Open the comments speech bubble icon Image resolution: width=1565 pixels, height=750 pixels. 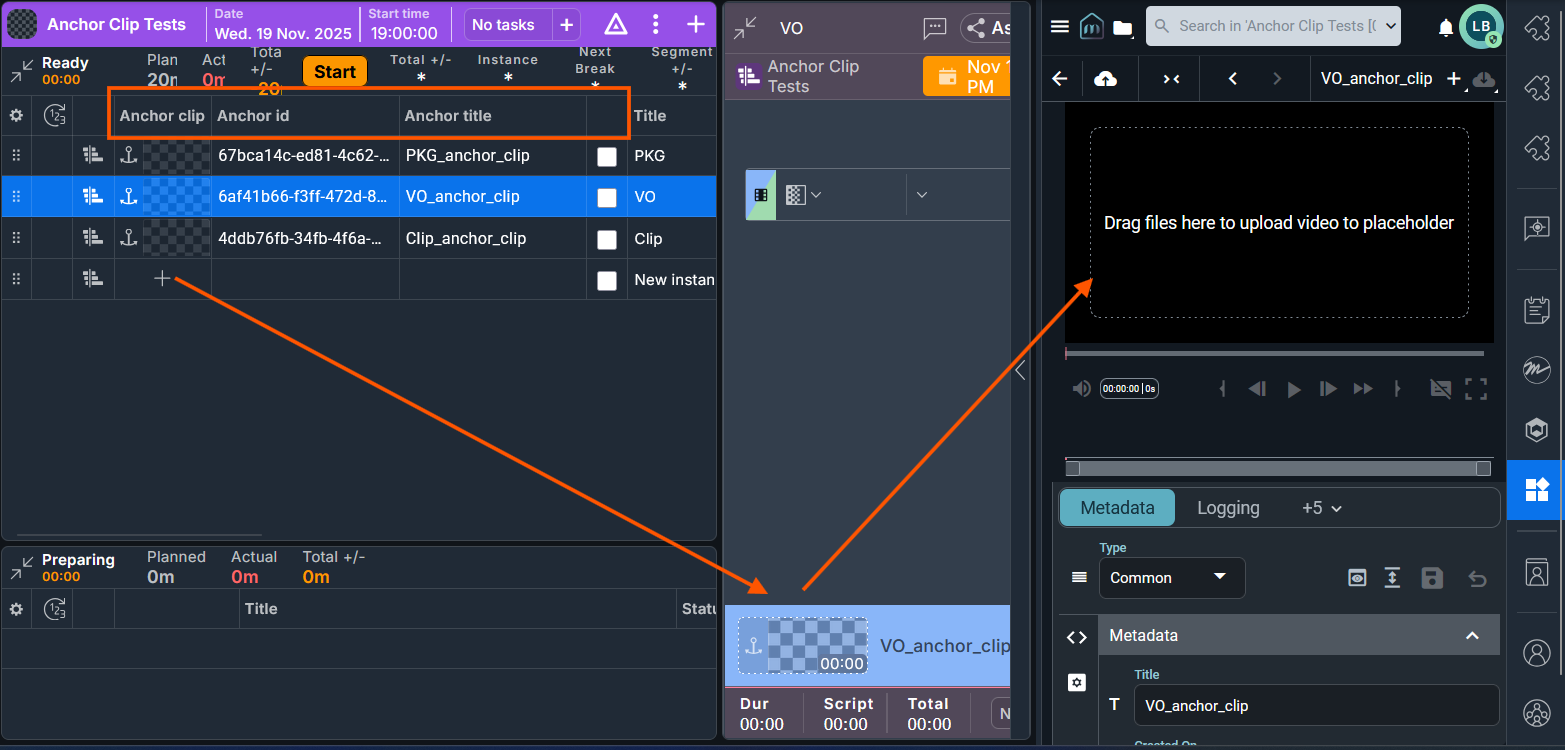(x=935, y=28)
